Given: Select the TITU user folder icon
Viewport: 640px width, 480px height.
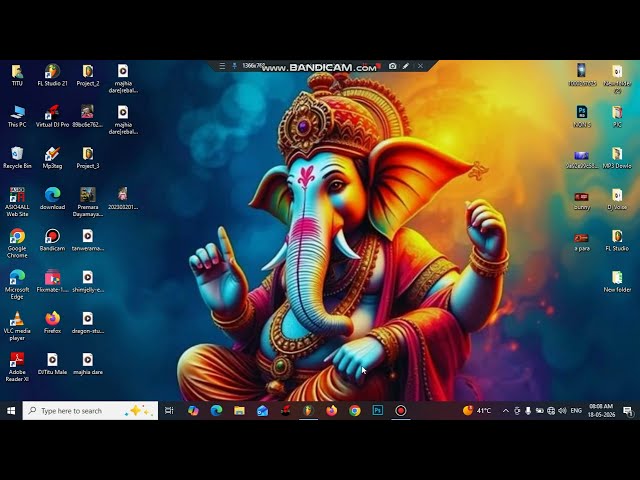Looking at the screenshot, I should pos(17,76).
